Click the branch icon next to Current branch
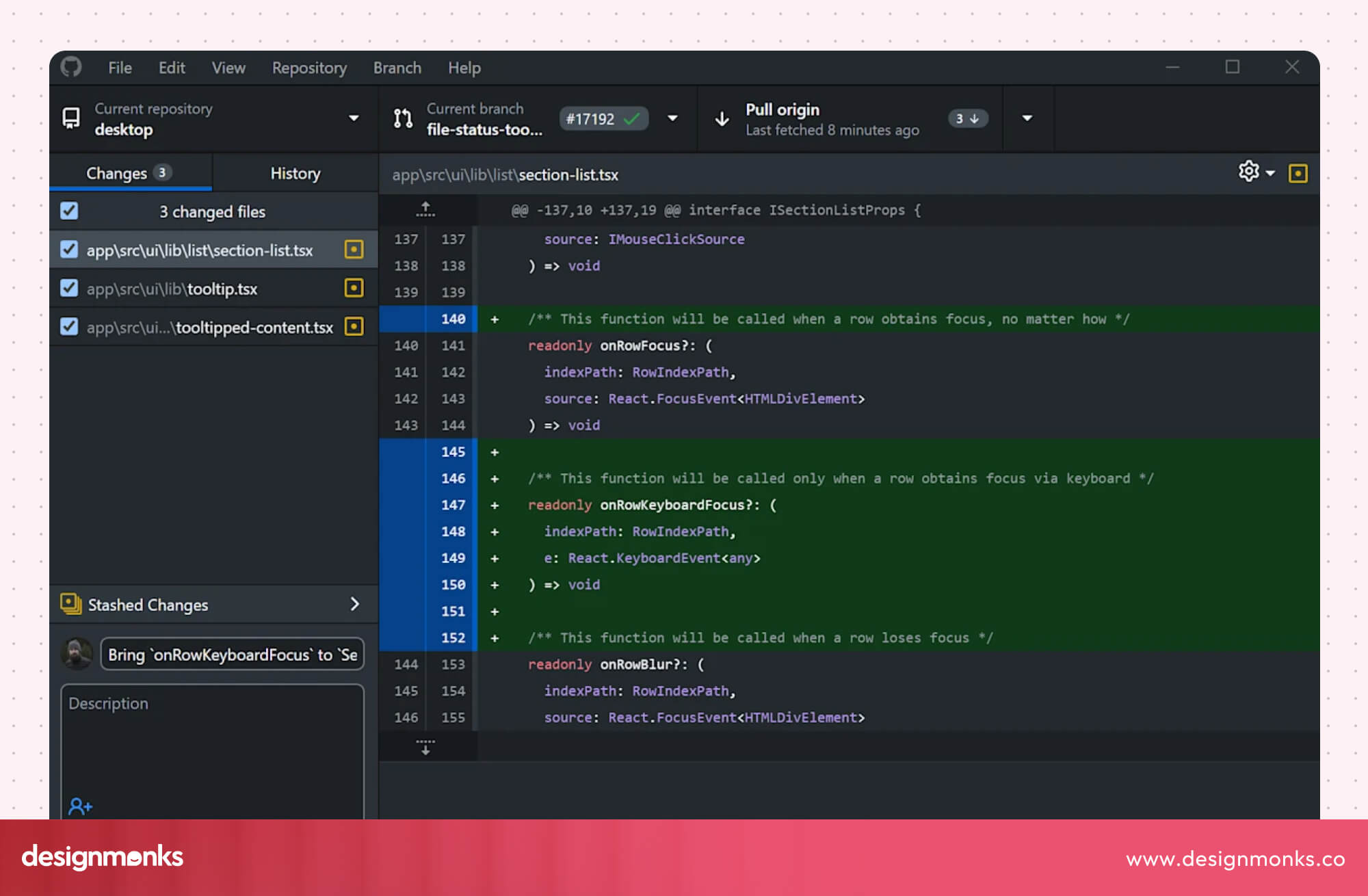1368x896 pixels. coord(402,118)
